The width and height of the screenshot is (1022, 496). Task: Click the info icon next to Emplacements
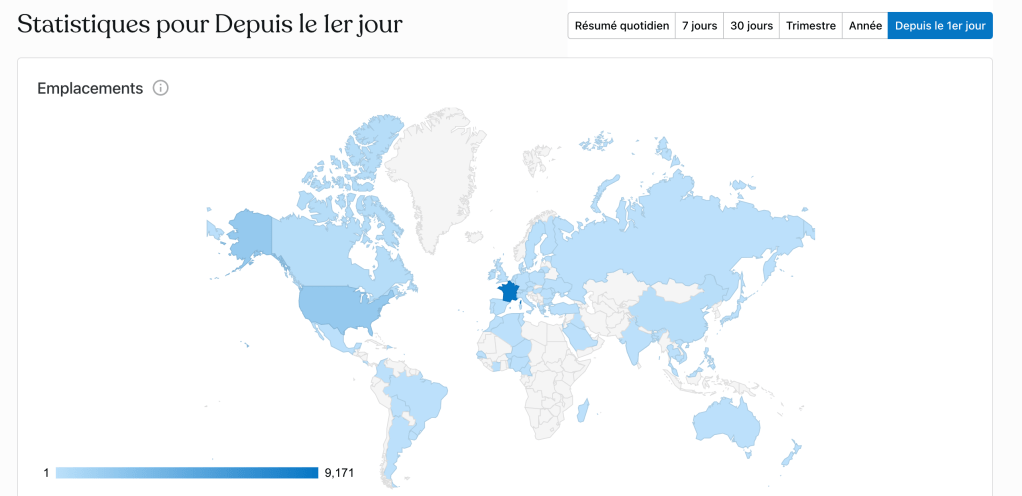(x=161, y=88)
